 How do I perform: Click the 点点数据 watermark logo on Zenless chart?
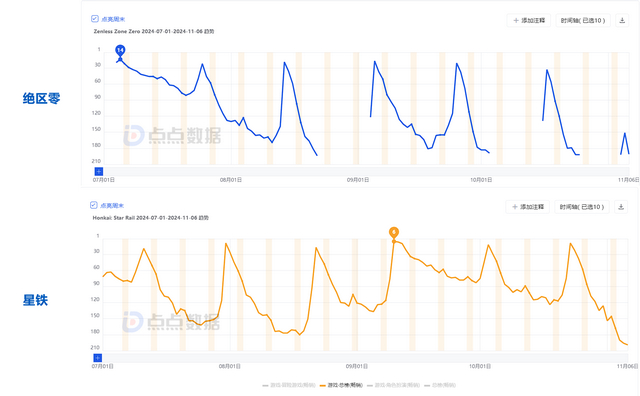tap(172, 135)
